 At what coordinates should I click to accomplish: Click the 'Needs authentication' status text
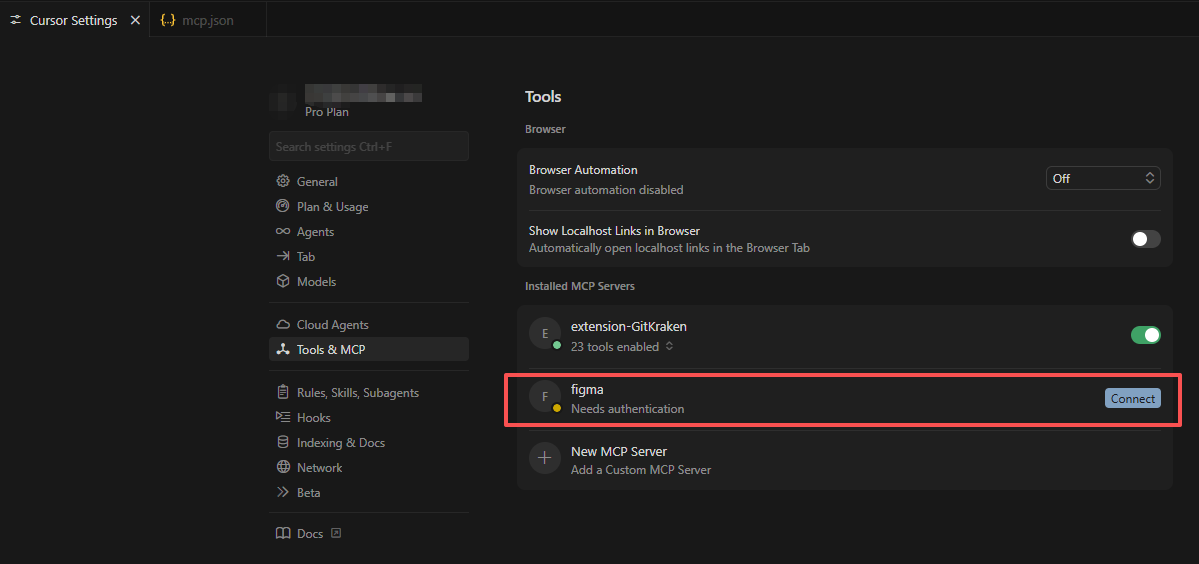pos(627,409)
